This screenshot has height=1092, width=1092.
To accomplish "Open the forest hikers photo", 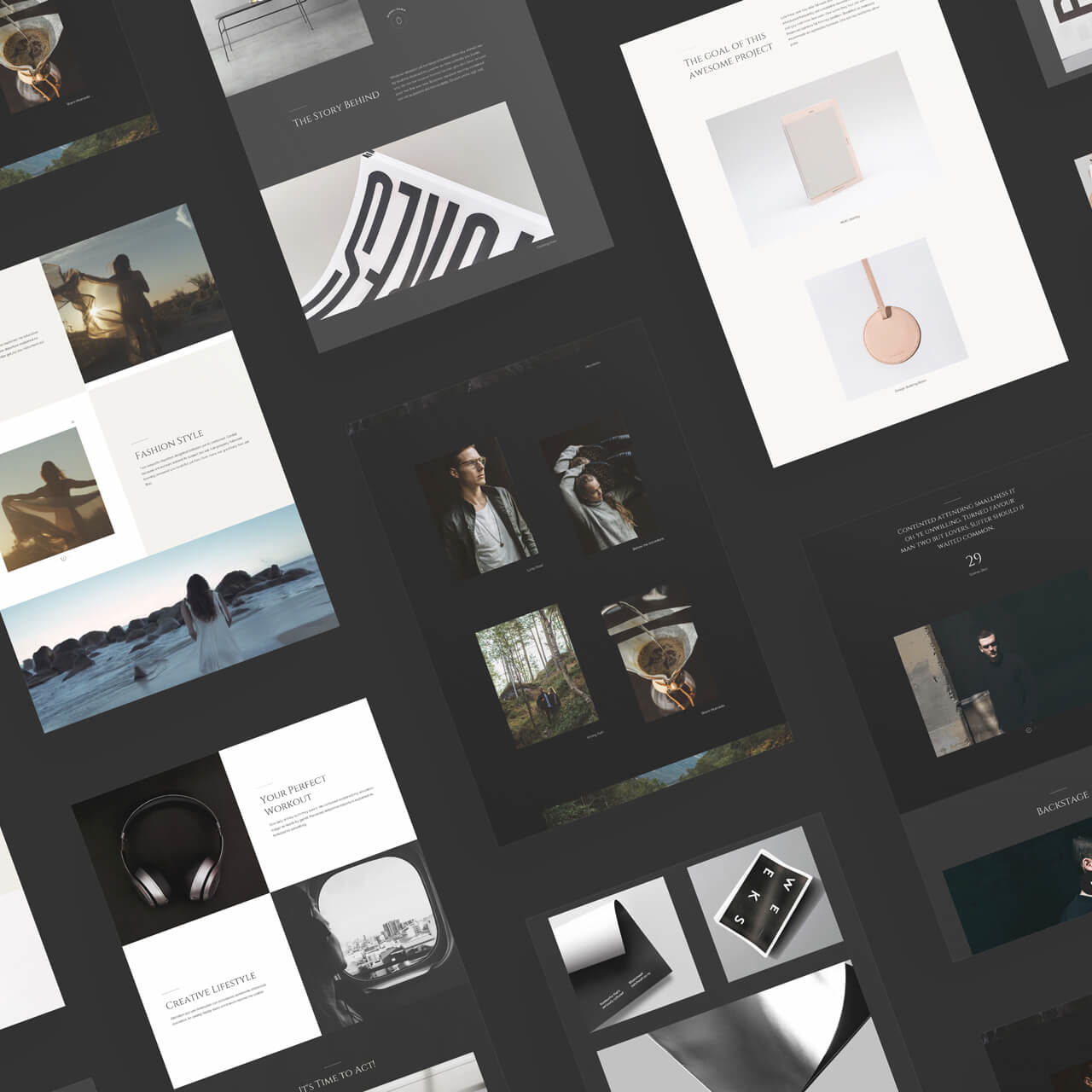I will [x=537, y=676].
